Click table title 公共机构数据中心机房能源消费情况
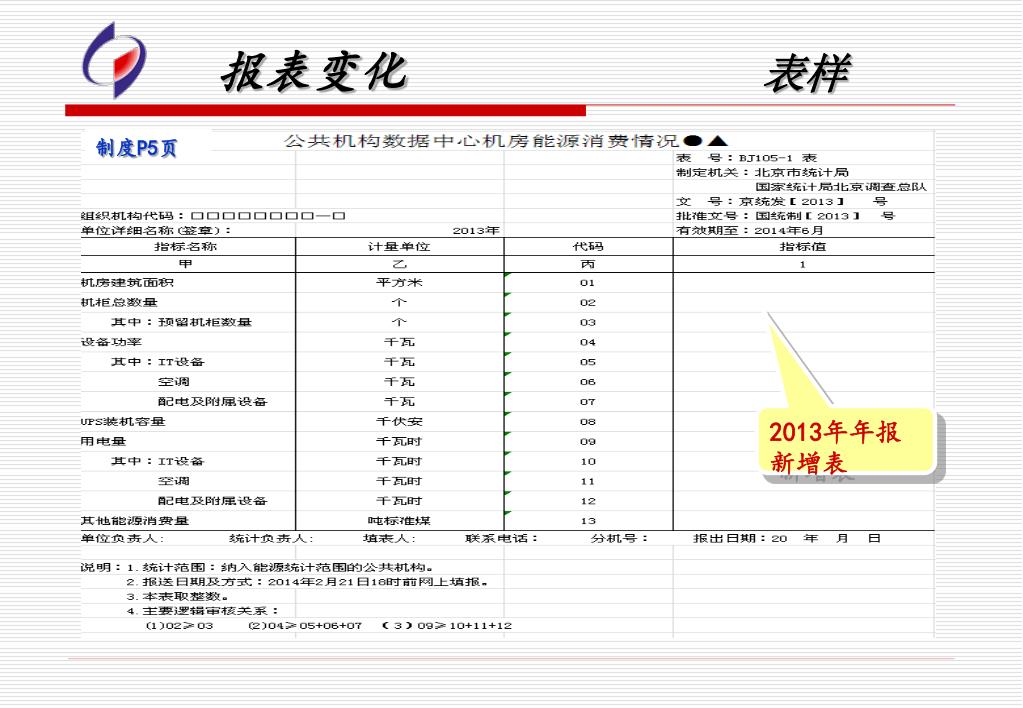The image size is (1023, 708). click(481, 141)
